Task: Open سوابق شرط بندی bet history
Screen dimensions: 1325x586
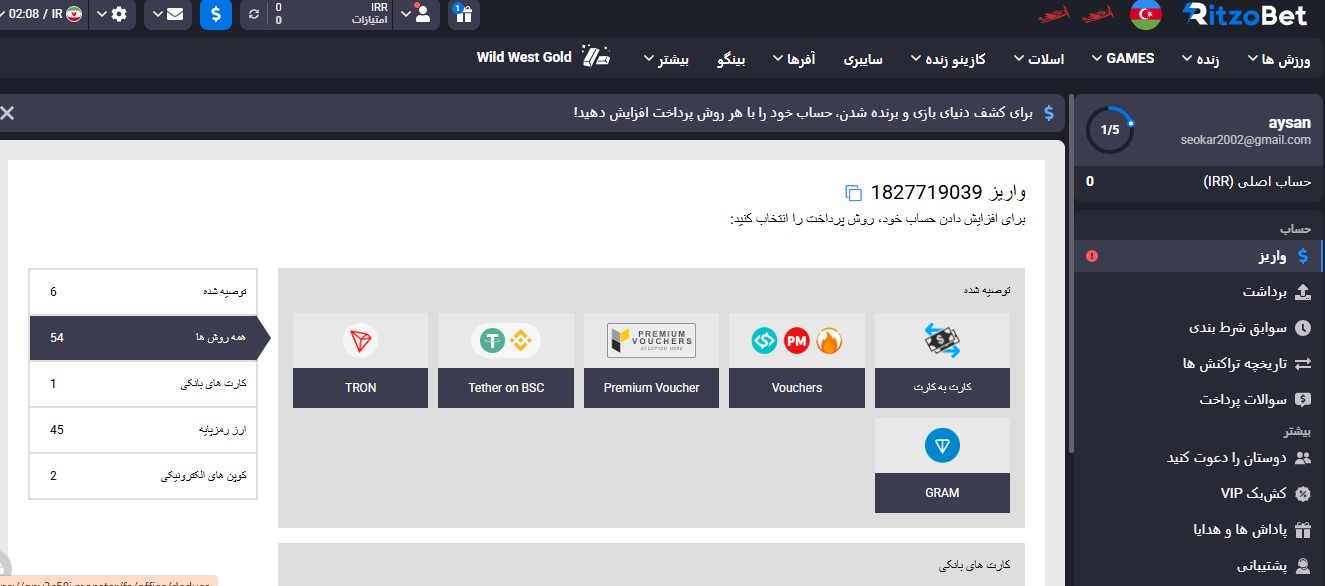Action: pyautogui.click(x=1199, y=327)
